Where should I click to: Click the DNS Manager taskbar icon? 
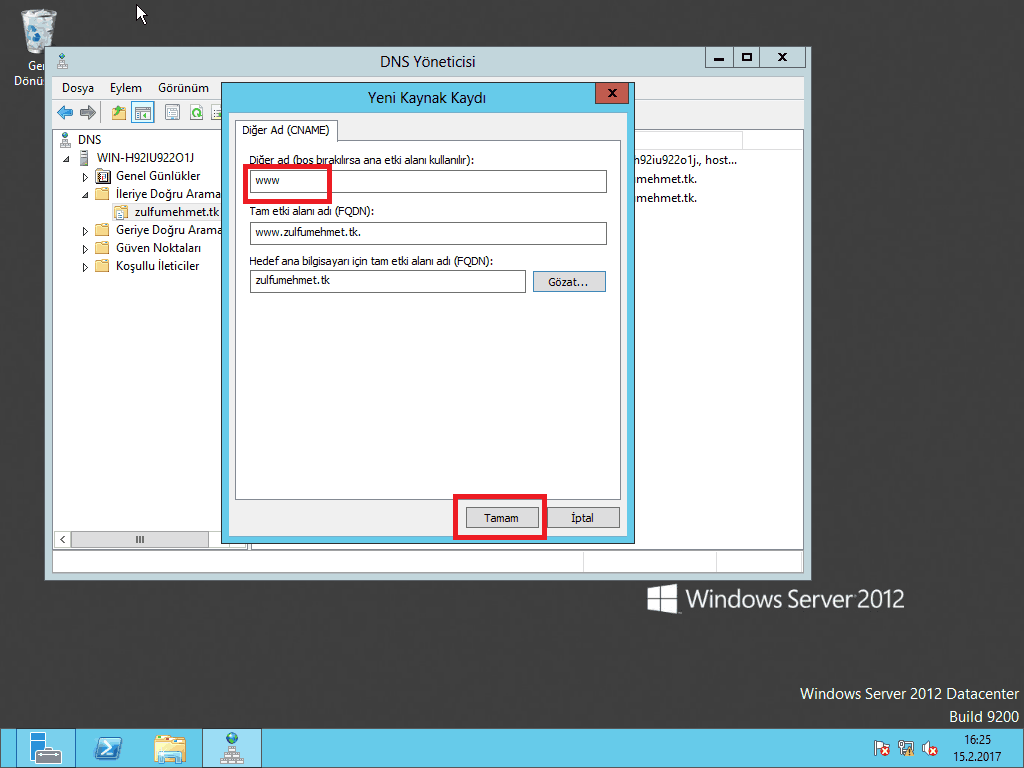pos(232,748)
